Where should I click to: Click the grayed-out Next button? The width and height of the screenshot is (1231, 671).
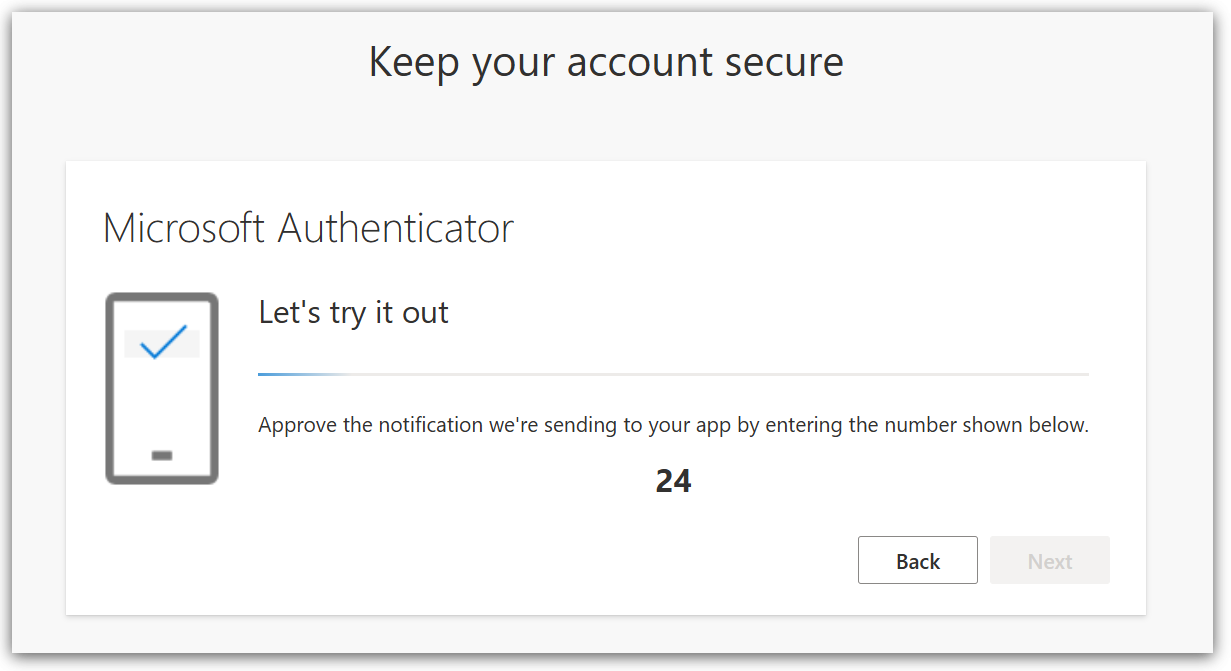pos(1049,561)
